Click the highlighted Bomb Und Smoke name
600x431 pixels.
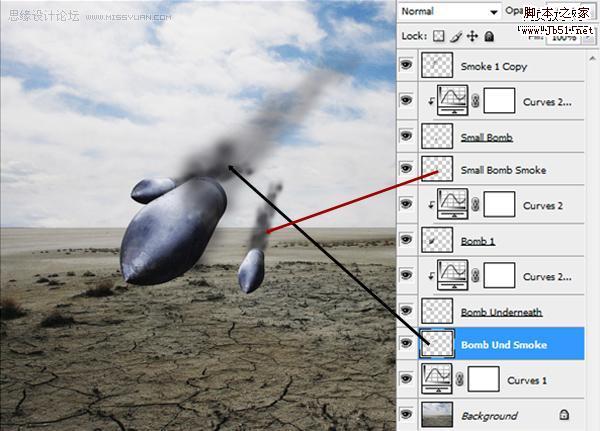coord(504,345)
